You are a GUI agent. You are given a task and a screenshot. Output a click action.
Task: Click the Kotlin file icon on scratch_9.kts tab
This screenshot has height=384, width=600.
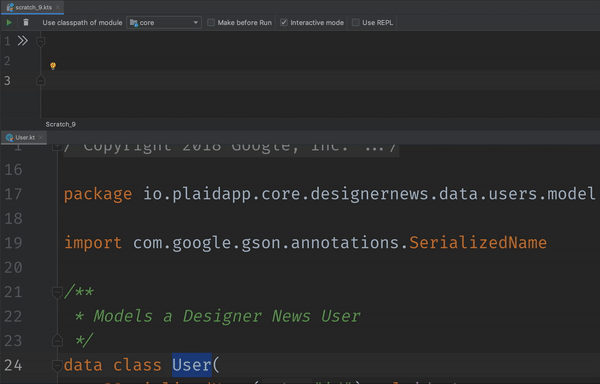point(10,7)
